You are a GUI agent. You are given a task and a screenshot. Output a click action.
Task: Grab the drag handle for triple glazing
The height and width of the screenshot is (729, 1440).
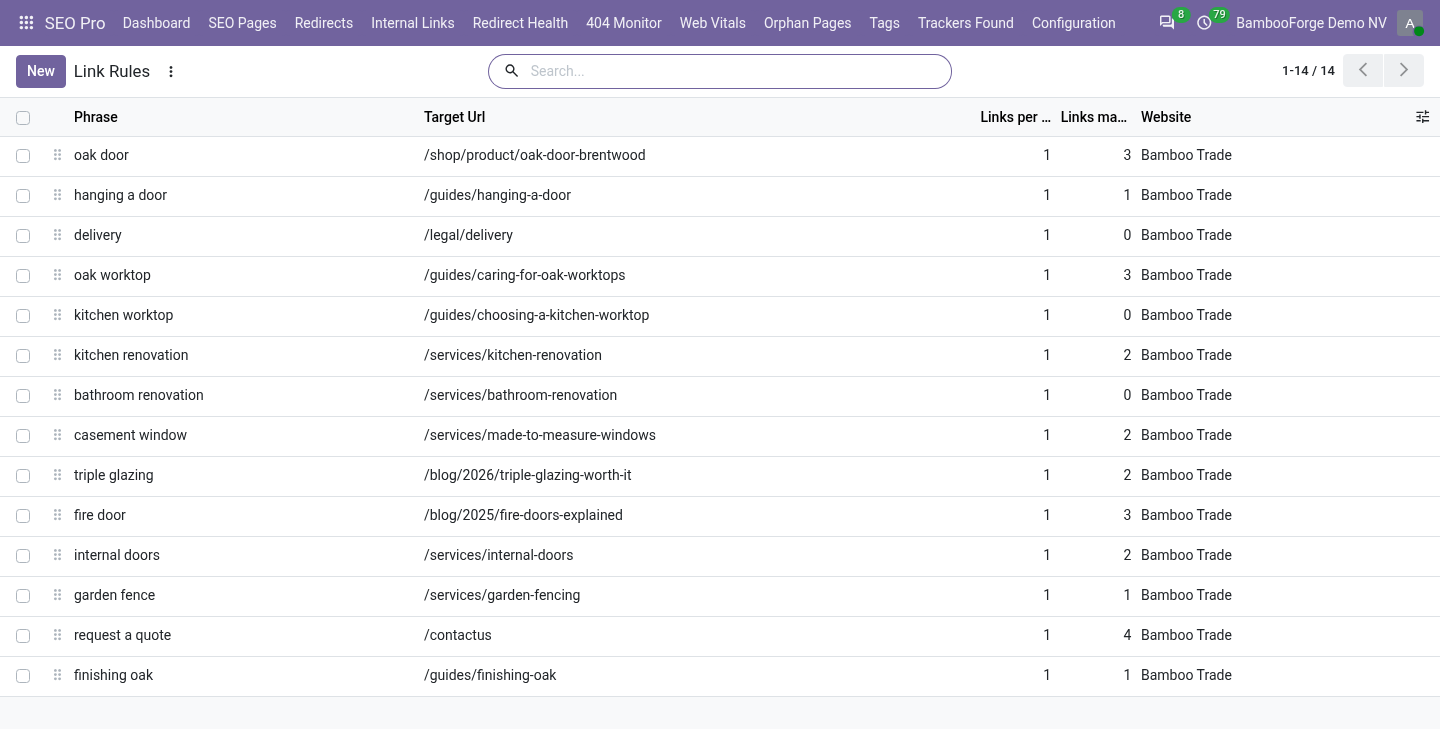[57, 475]
